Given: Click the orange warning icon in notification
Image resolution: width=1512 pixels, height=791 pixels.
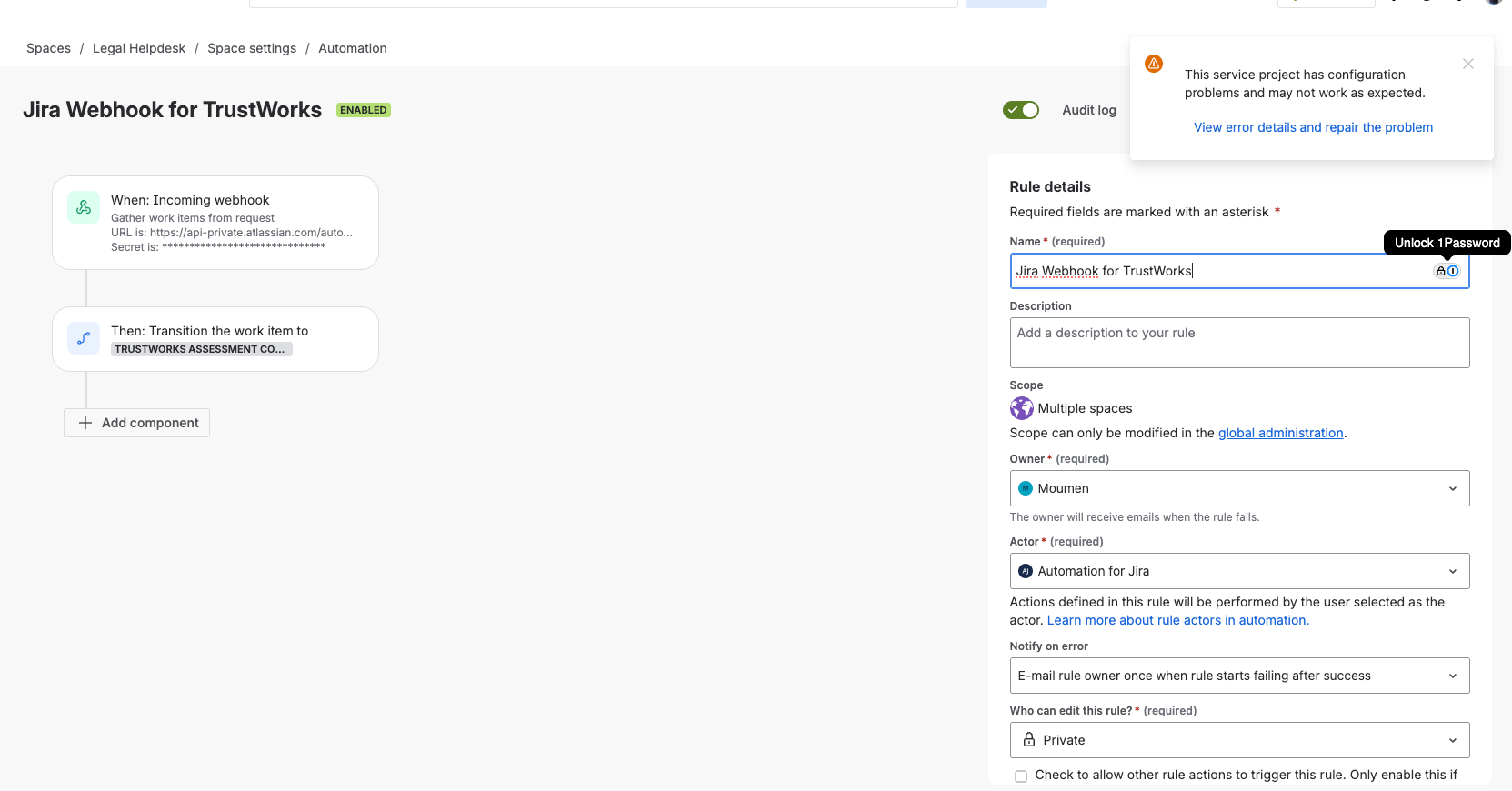Looking at the screenshot, I should click(x=1154, y=64).
